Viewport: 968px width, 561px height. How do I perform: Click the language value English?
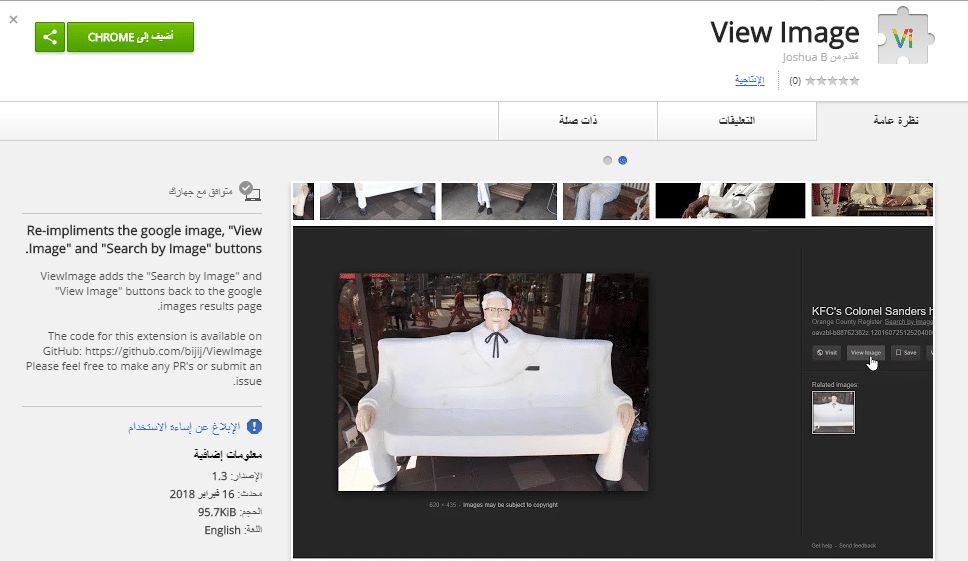click(222, 530)
